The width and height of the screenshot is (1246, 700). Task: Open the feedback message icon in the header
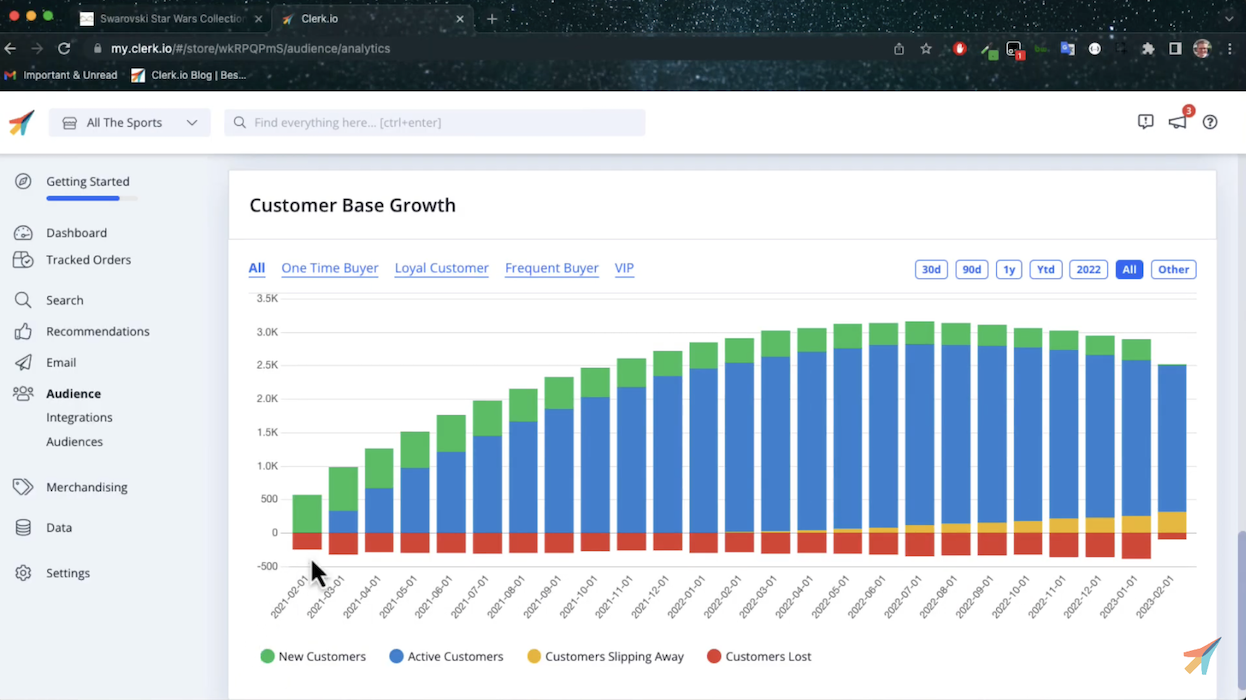pos(1145,122)
